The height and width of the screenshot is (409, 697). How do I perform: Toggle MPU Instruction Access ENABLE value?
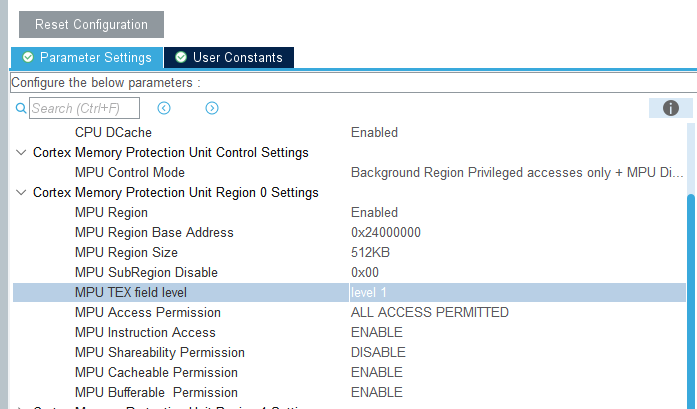point(377,333)
